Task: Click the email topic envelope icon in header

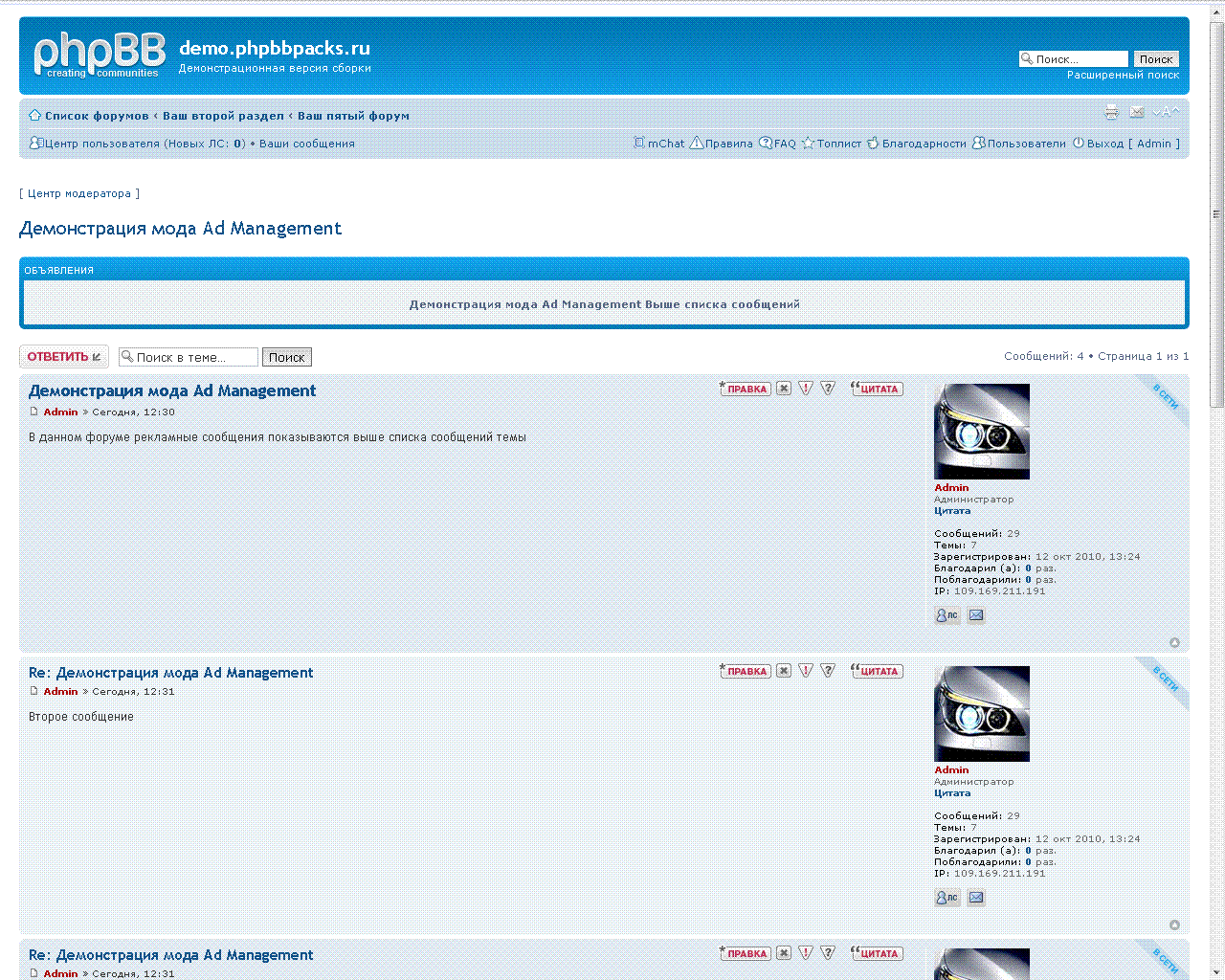Action: (1137, 113)
